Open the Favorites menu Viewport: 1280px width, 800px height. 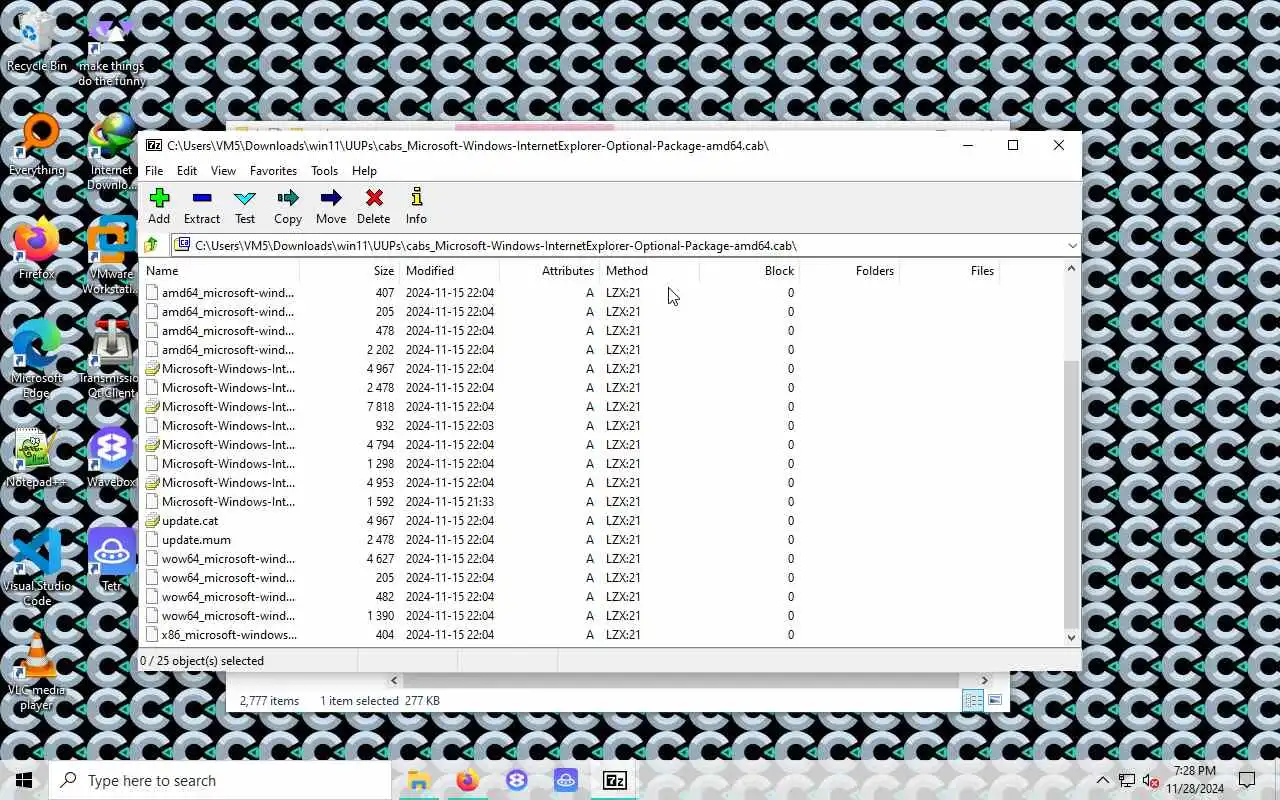point(273,171)
